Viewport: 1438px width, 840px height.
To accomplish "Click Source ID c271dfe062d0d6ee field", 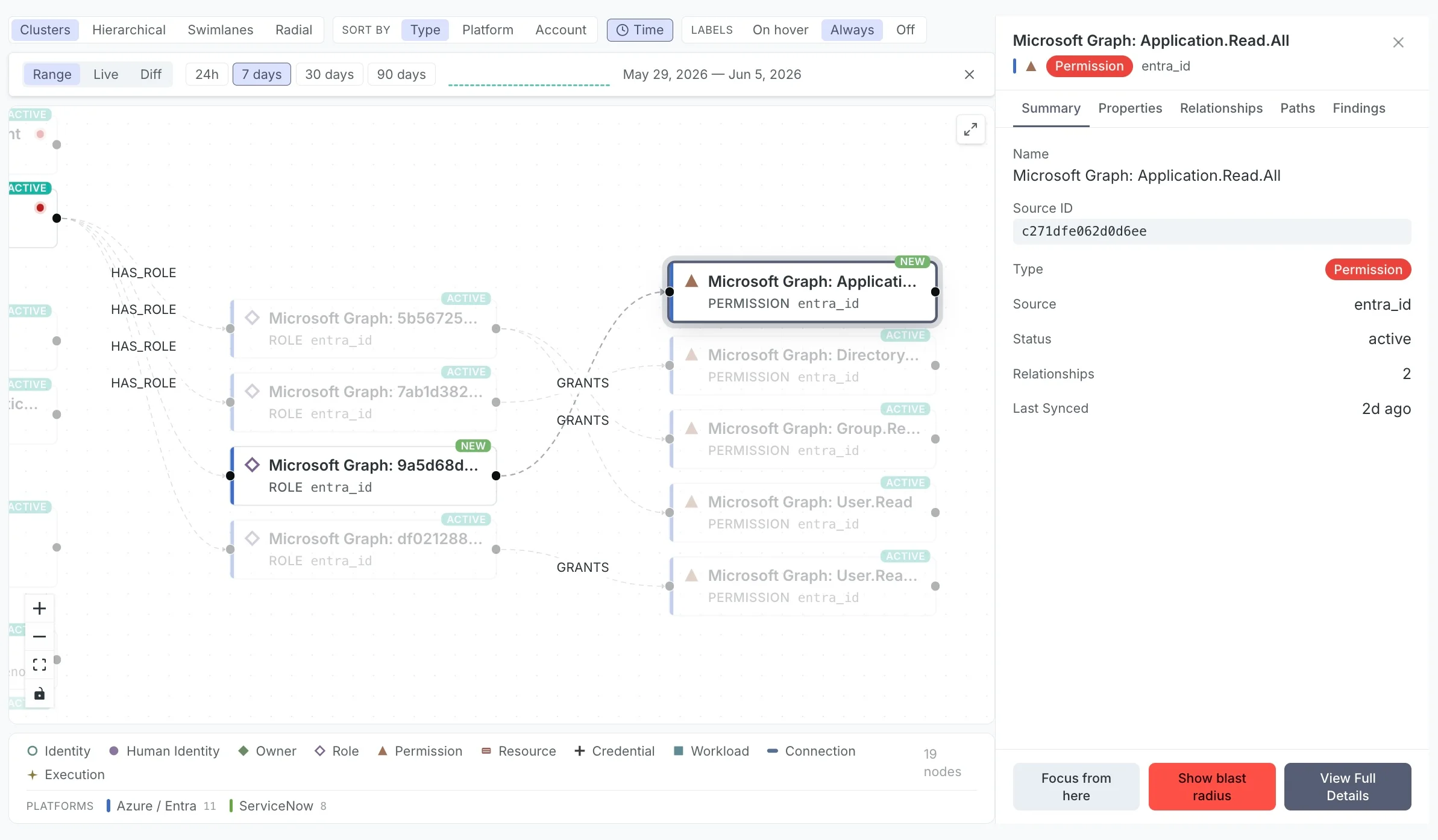I will tap(1211, 231).
